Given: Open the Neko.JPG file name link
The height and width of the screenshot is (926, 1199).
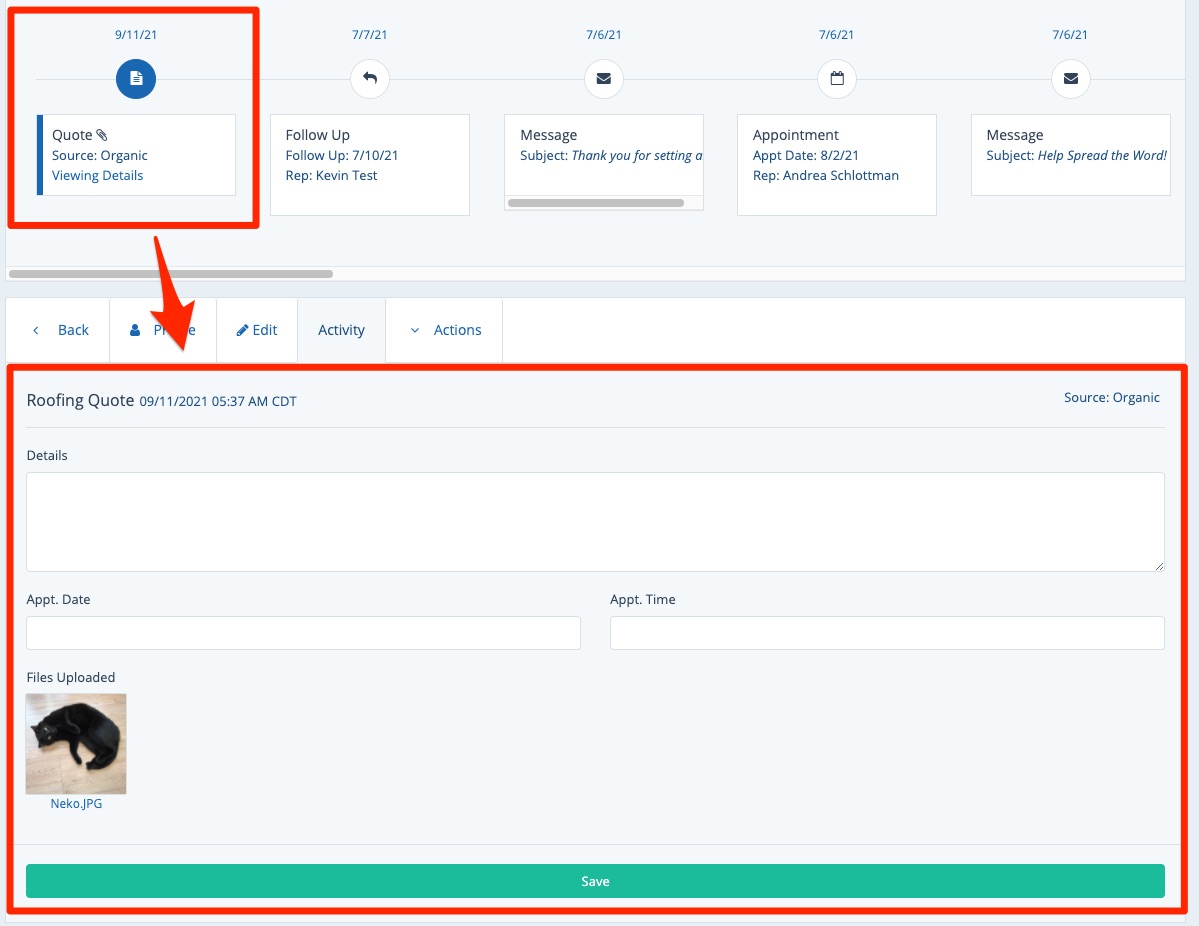Looking at the screenshot, I should (76, 803).
